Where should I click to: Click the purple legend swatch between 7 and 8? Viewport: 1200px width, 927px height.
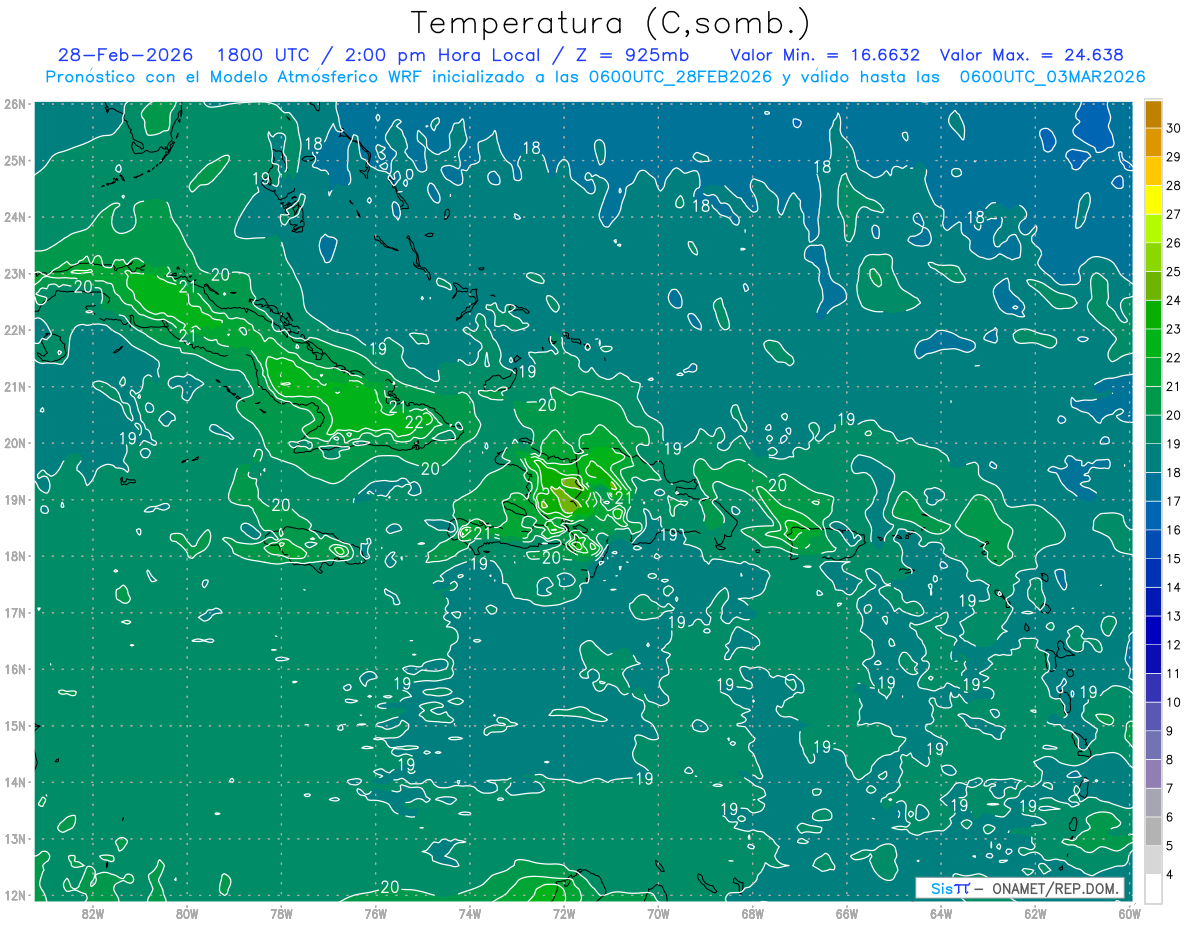(x=1153, y=774)
